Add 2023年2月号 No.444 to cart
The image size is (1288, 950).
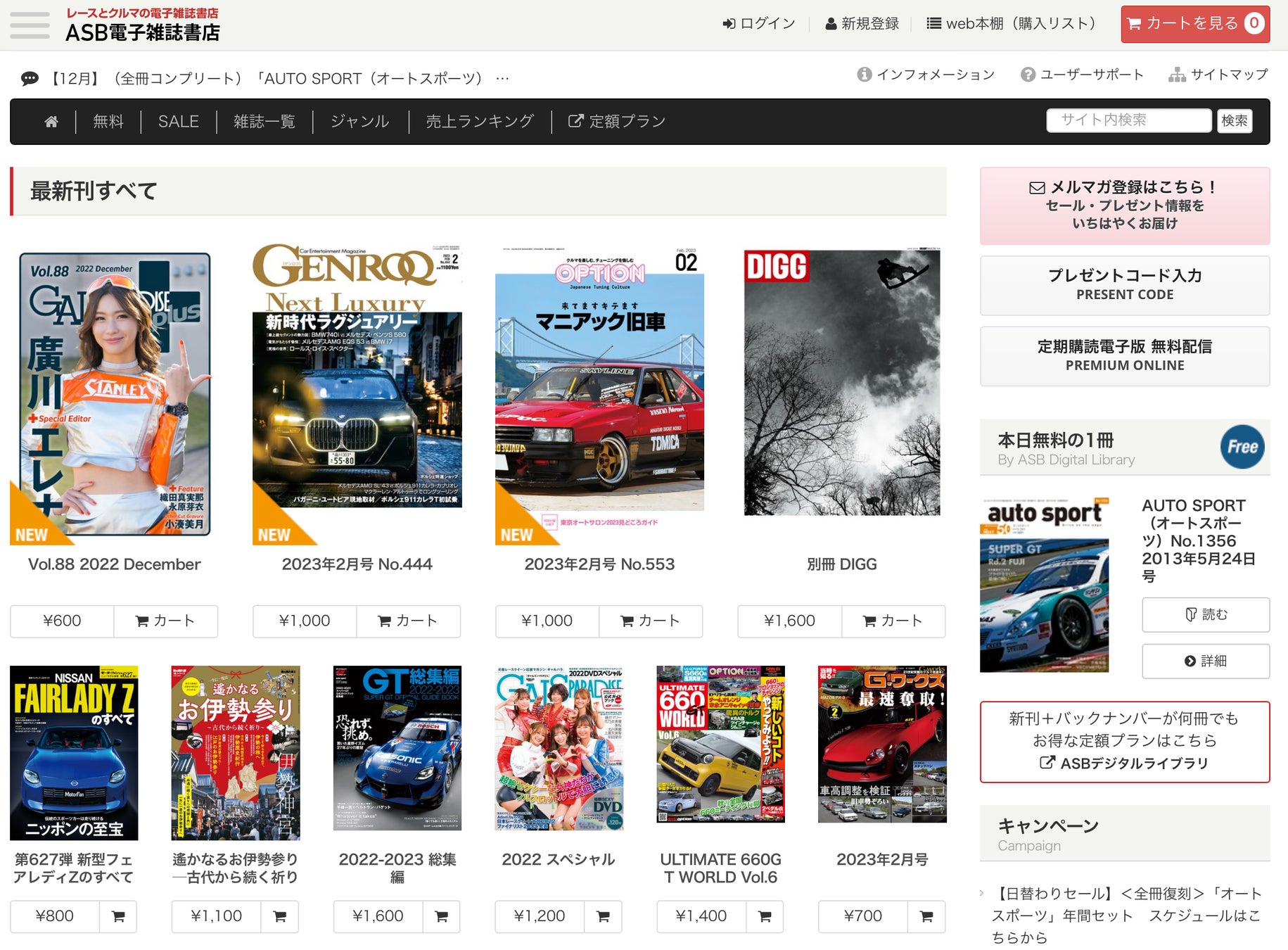408,621
